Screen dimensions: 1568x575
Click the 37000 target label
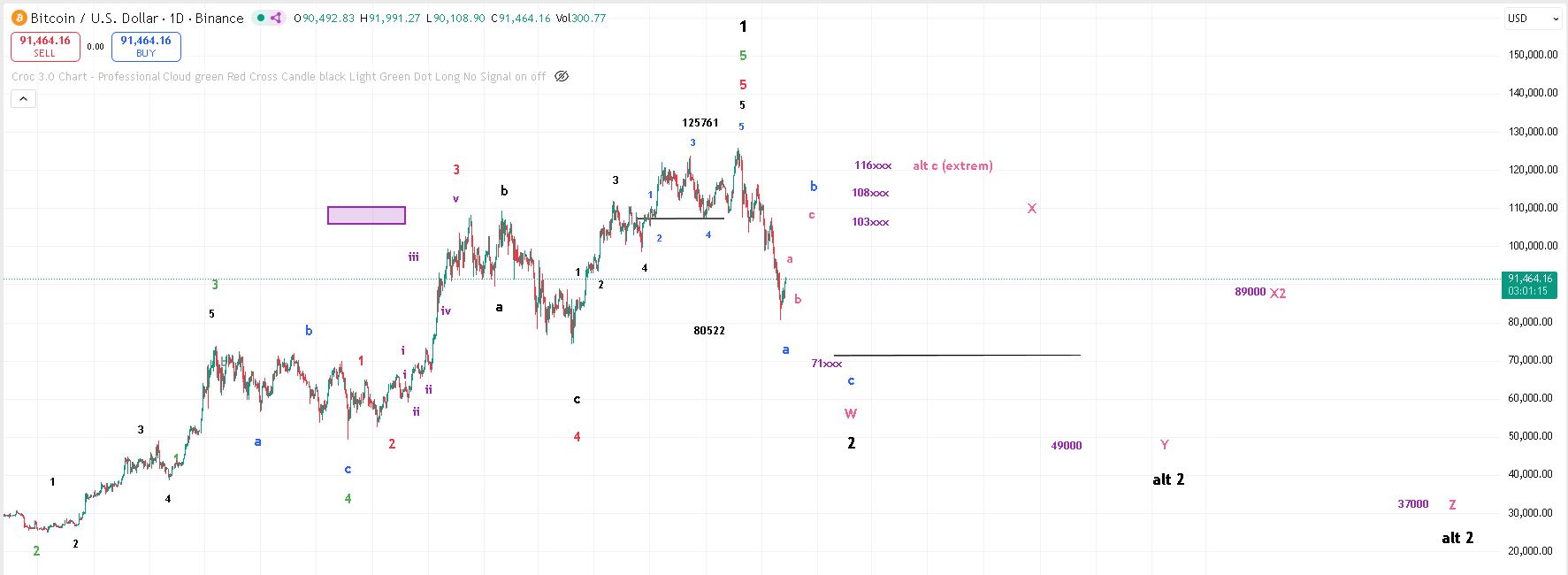[1412, 504]
